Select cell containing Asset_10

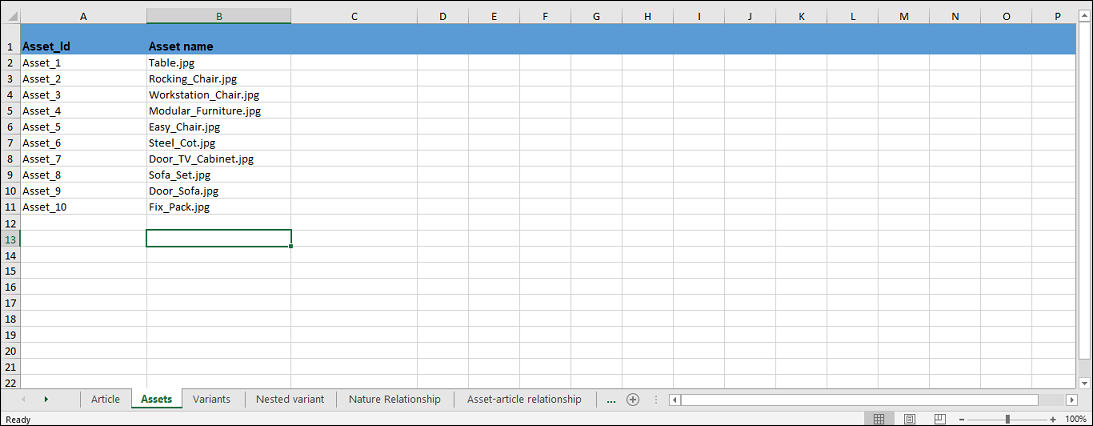click(x=84, y=207)
